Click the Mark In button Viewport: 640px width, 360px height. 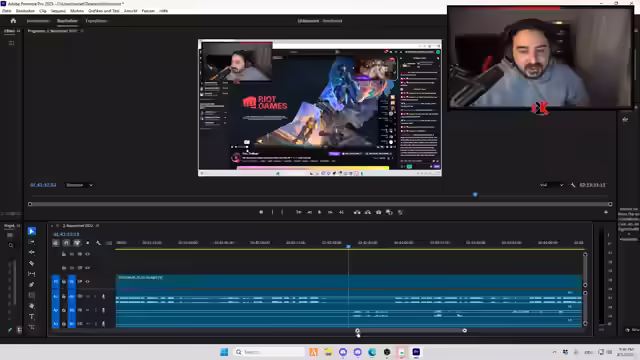click(x=272, y=212)
